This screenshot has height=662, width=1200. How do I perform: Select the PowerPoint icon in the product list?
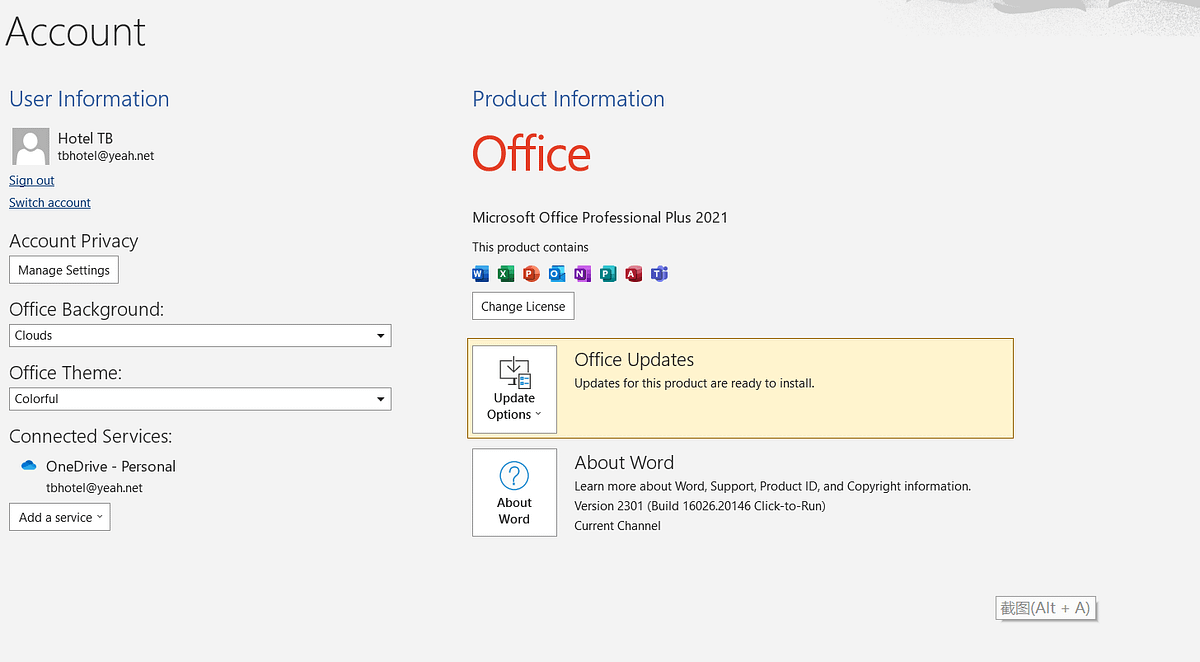[530, 273]
